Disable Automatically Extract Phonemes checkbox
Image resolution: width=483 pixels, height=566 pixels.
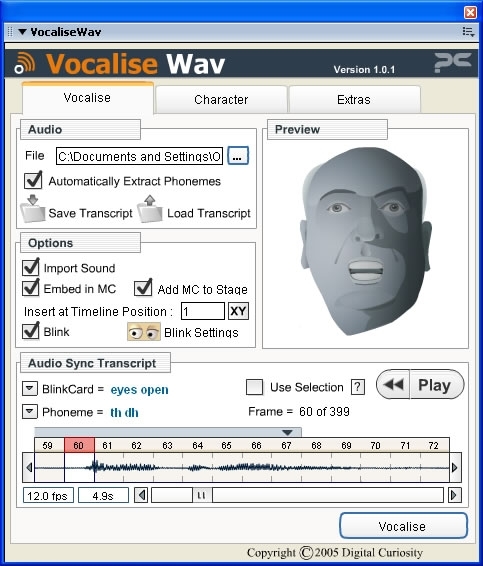(x=33, y=180)
